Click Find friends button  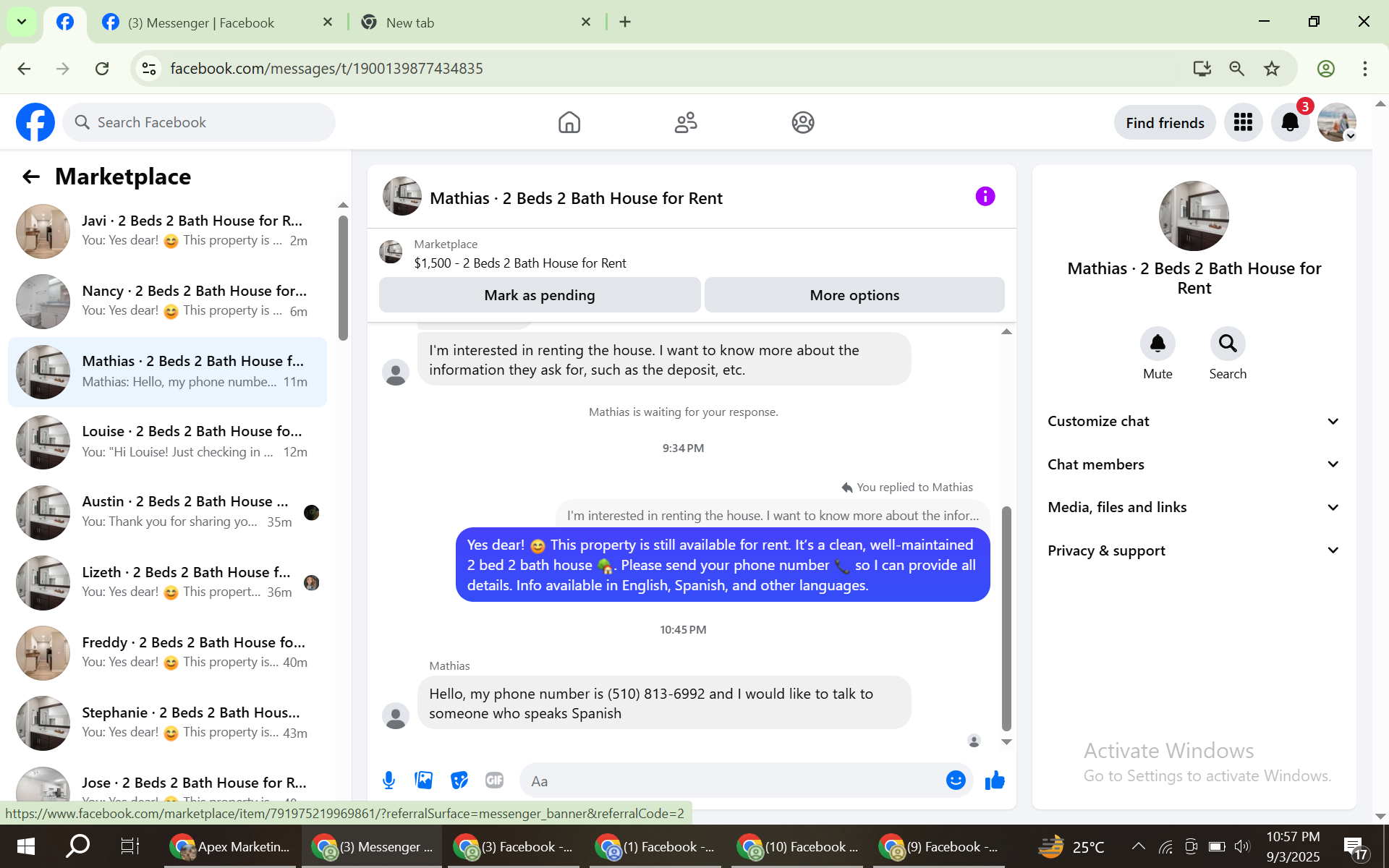(x=1165, y=123)
